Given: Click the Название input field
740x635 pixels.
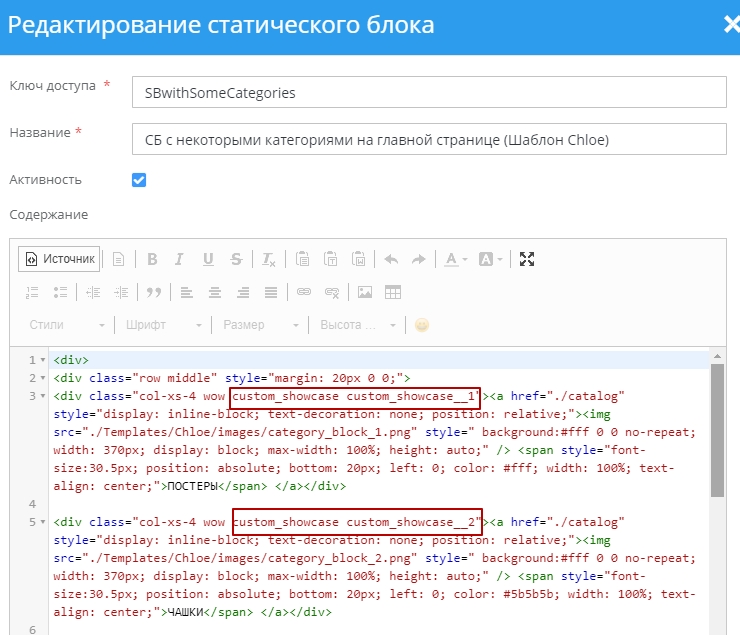Looking at the screenshot, I should point(429,139).
